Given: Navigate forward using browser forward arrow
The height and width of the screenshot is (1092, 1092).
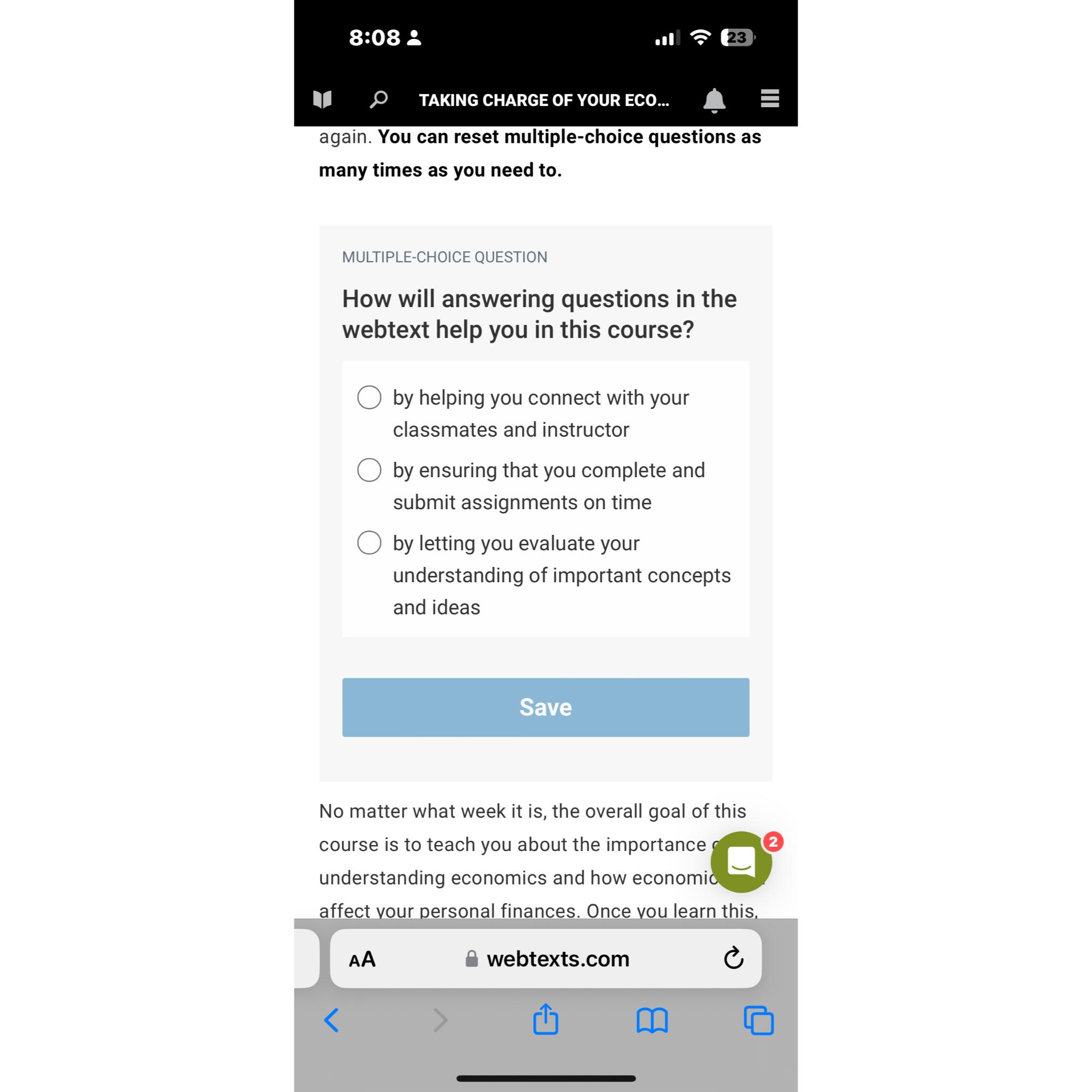Looking at the screenshot, I should (437, 1022).
